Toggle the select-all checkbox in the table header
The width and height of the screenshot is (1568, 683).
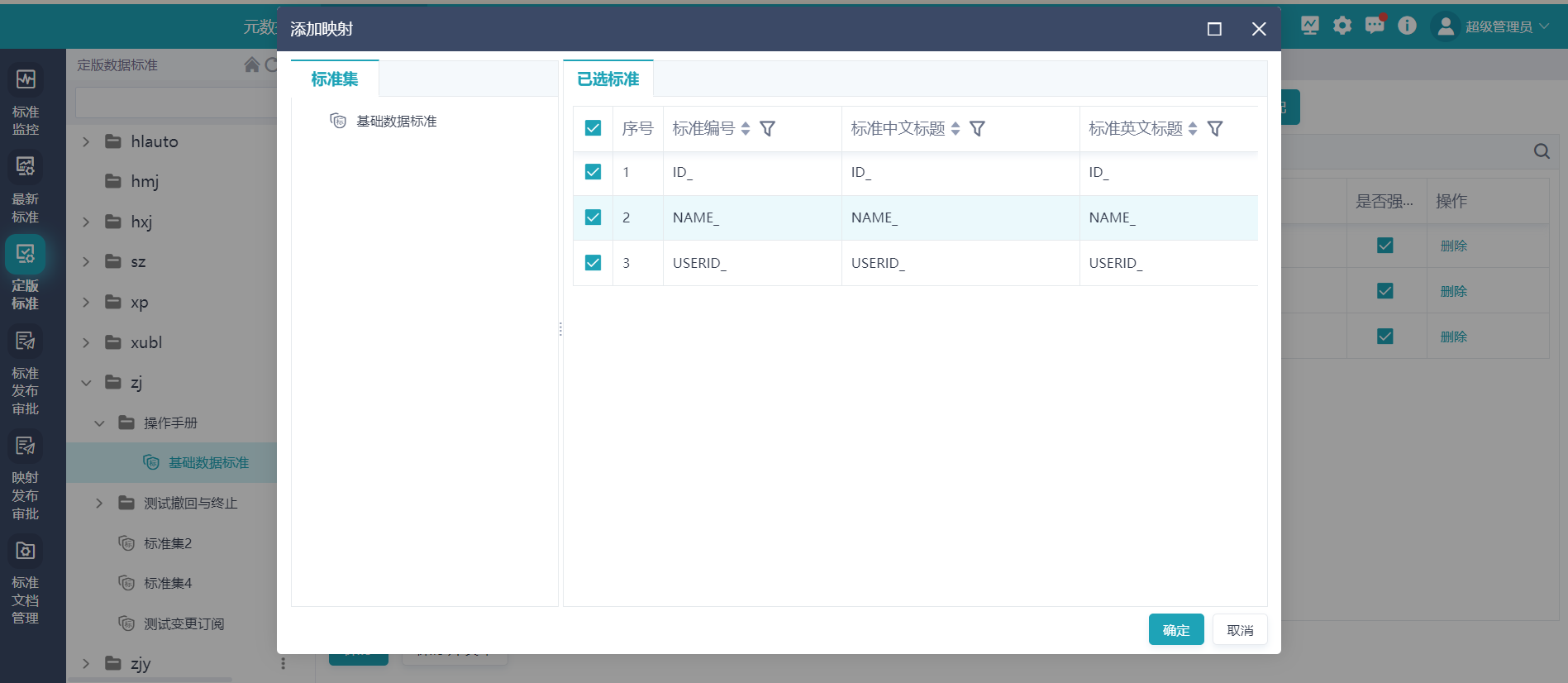593,128
